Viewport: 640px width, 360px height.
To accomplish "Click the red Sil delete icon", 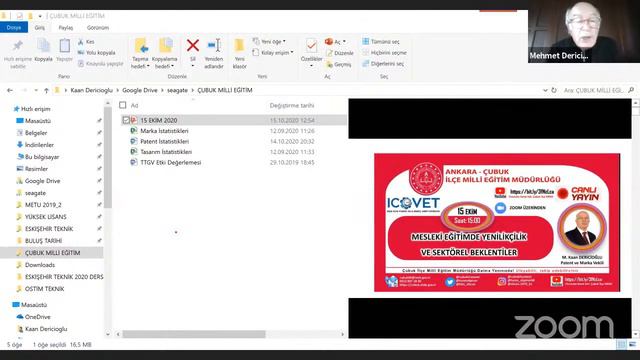I will 193,45.
